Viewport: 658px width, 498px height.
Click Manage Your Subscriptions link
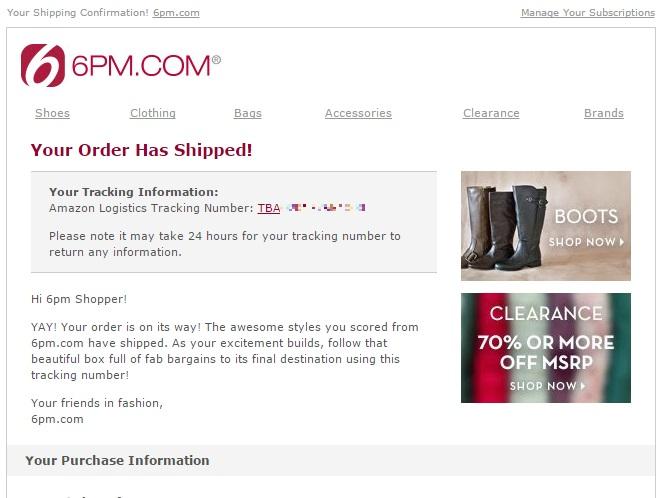tap(588, 13)
